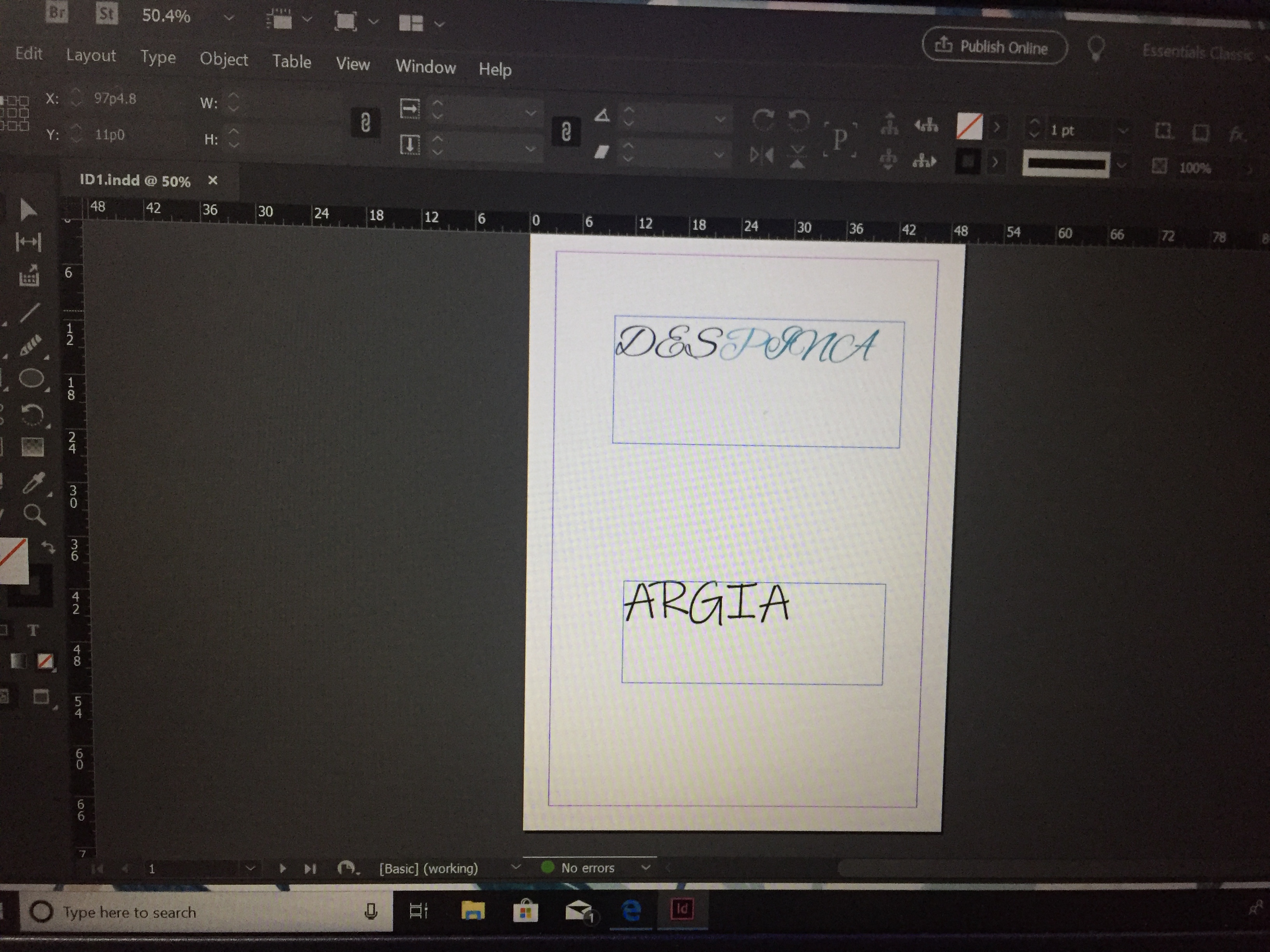The height and width of the screenshot is (952, 1270).
Task: Click the Publish Online button
Action: coord(995,47)
